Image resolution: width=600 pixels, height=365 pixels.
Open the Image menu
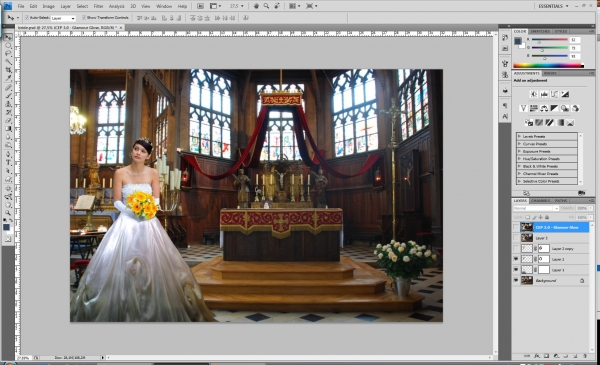(48, 6)
